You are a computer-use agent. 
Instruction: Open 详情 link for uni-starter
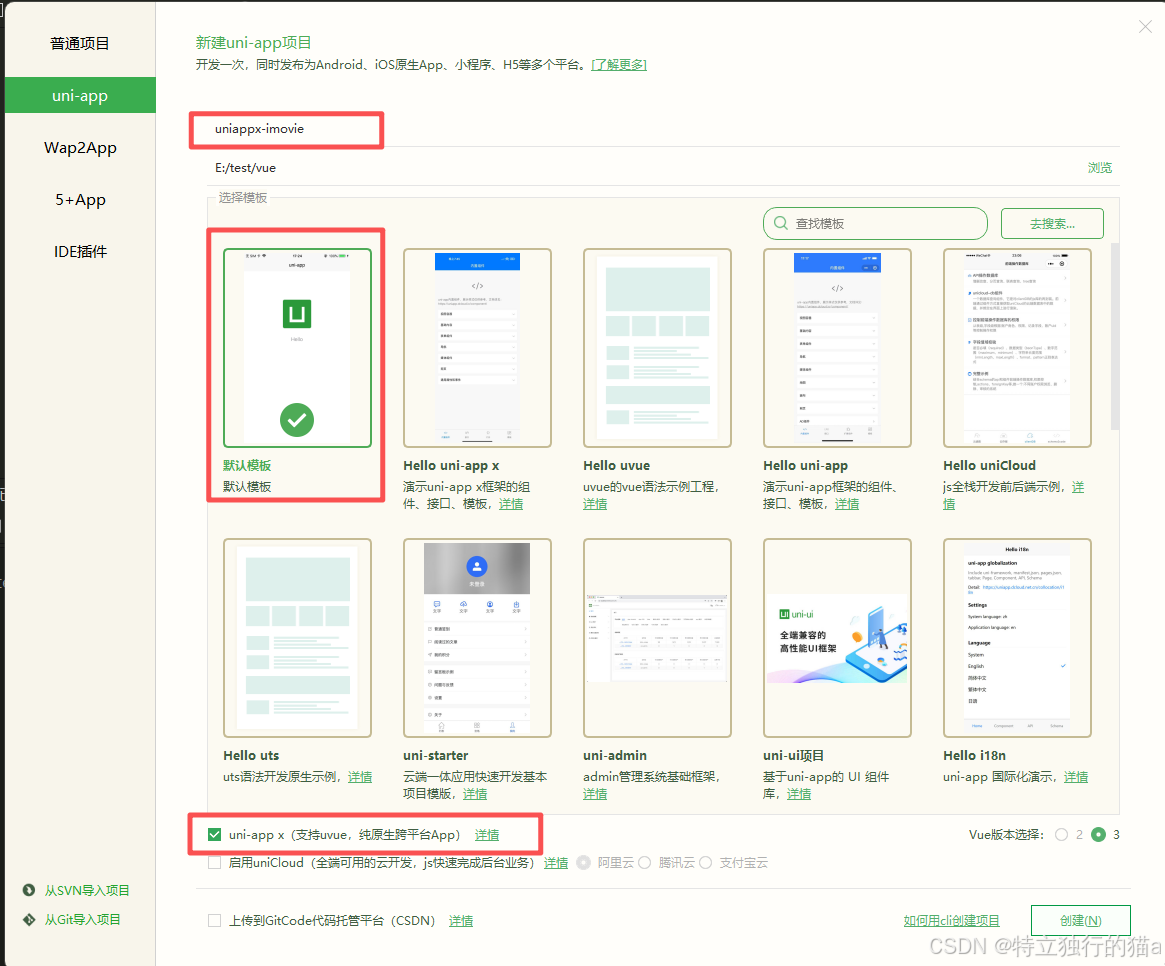click(x=476, y=794)
